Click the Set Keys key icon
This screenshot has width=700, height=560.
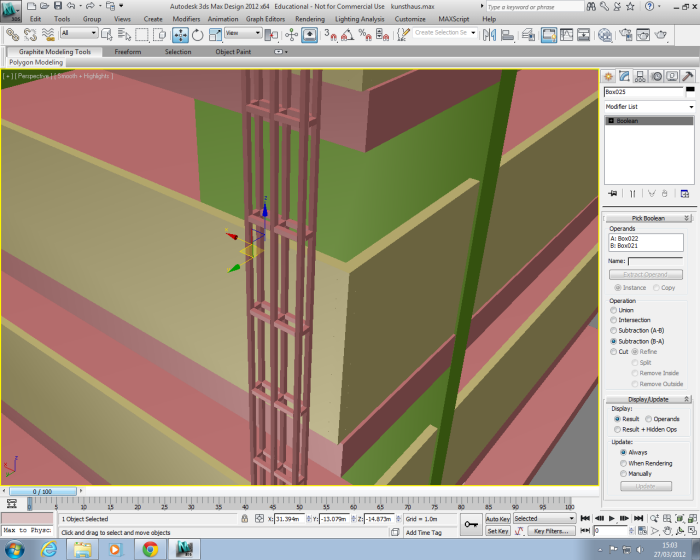pyautogui.click(x=470, y=524)
